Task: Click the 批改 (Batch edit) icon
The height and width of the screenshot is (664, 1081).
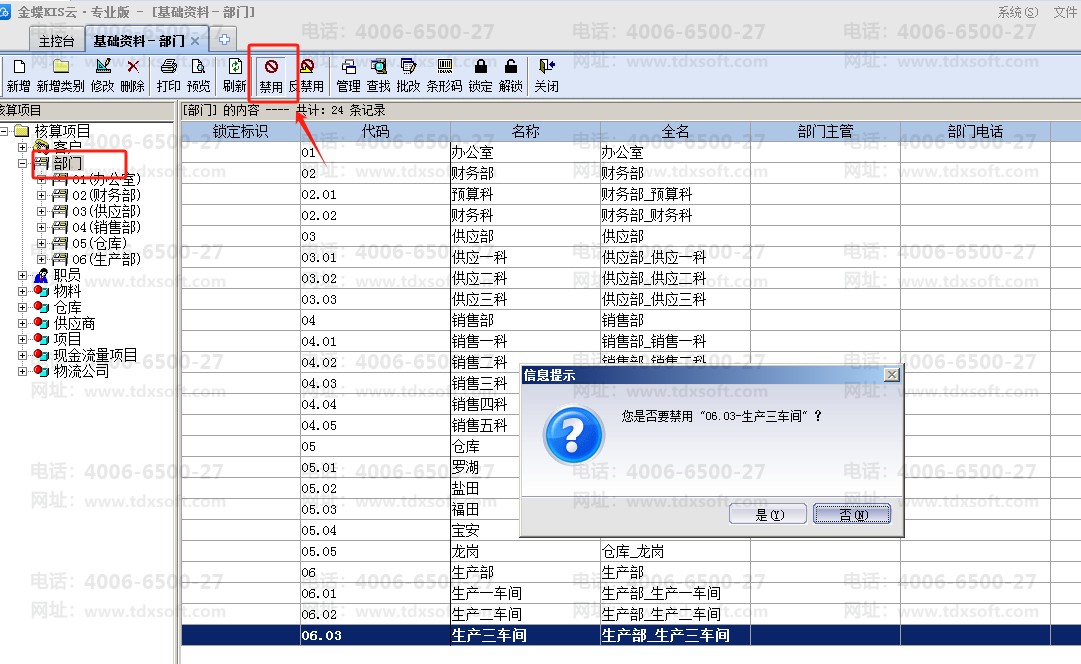Action: pos(408,67)
